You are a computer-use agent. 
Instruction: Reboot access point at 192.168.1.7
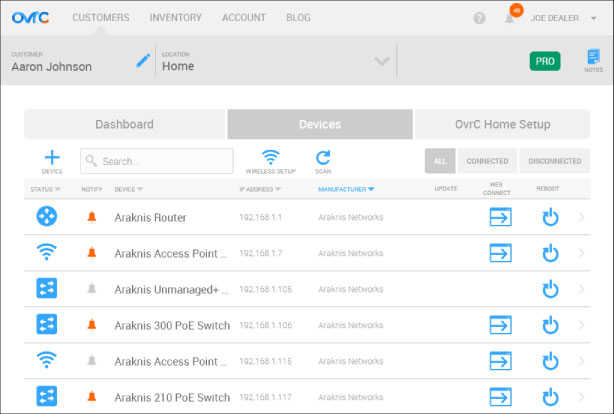pyautogui.click(x=550, y=253)
